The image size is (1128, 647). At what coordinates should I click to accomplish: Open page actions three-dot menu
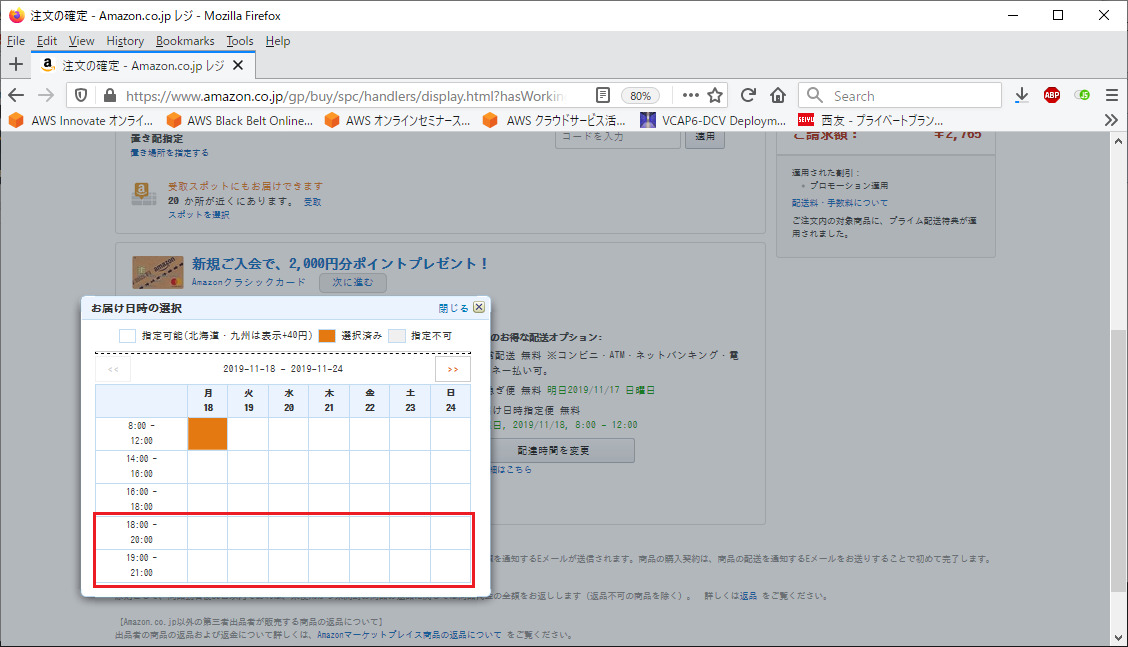pos(690,96)
